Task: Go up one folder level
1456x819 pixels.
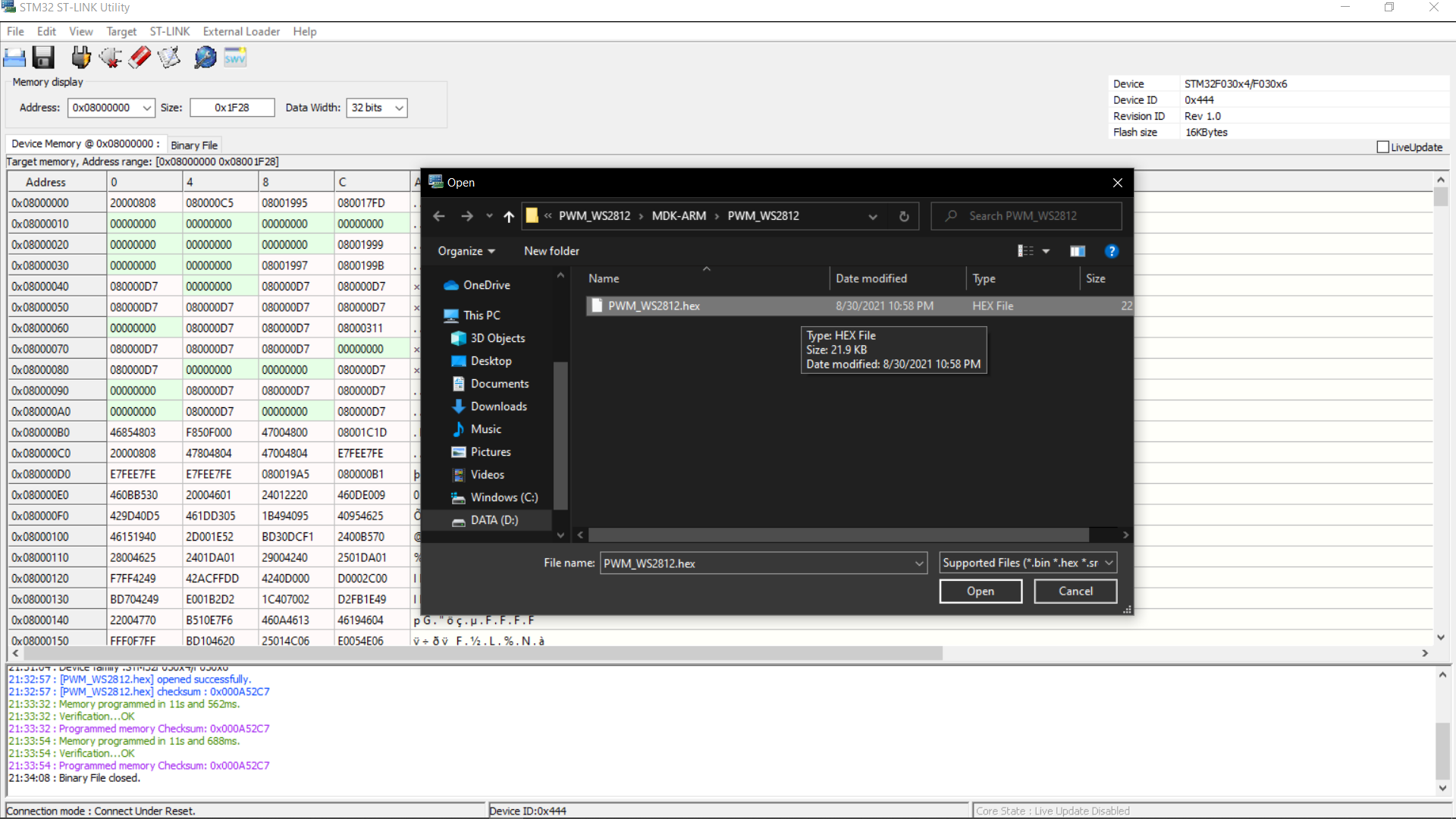Action: pyautogui.click(x=509, y=216)
